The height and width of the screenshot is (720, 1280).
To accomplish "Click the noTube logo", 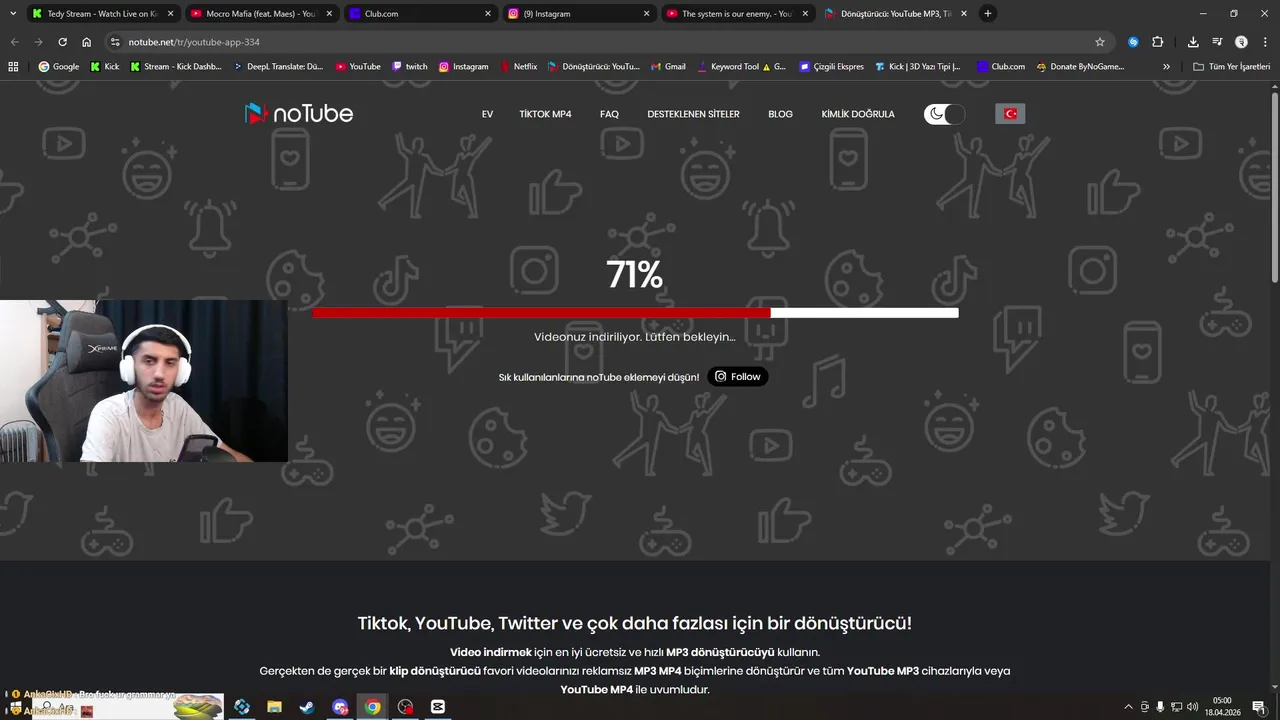I will 299,113.
